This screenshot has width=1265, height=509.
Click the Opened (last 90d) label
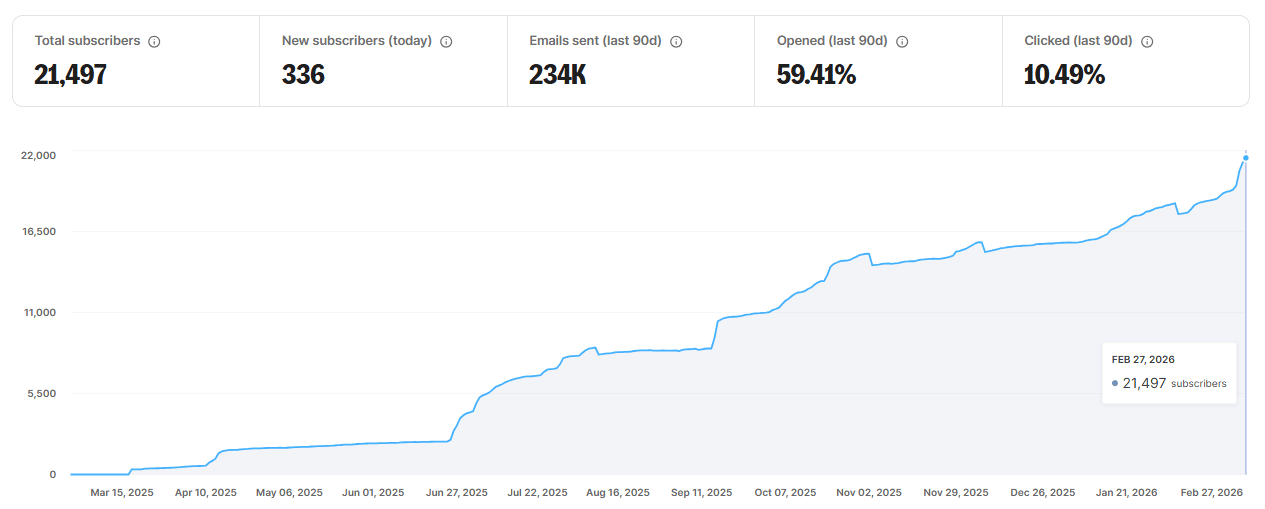coord(832,41)
